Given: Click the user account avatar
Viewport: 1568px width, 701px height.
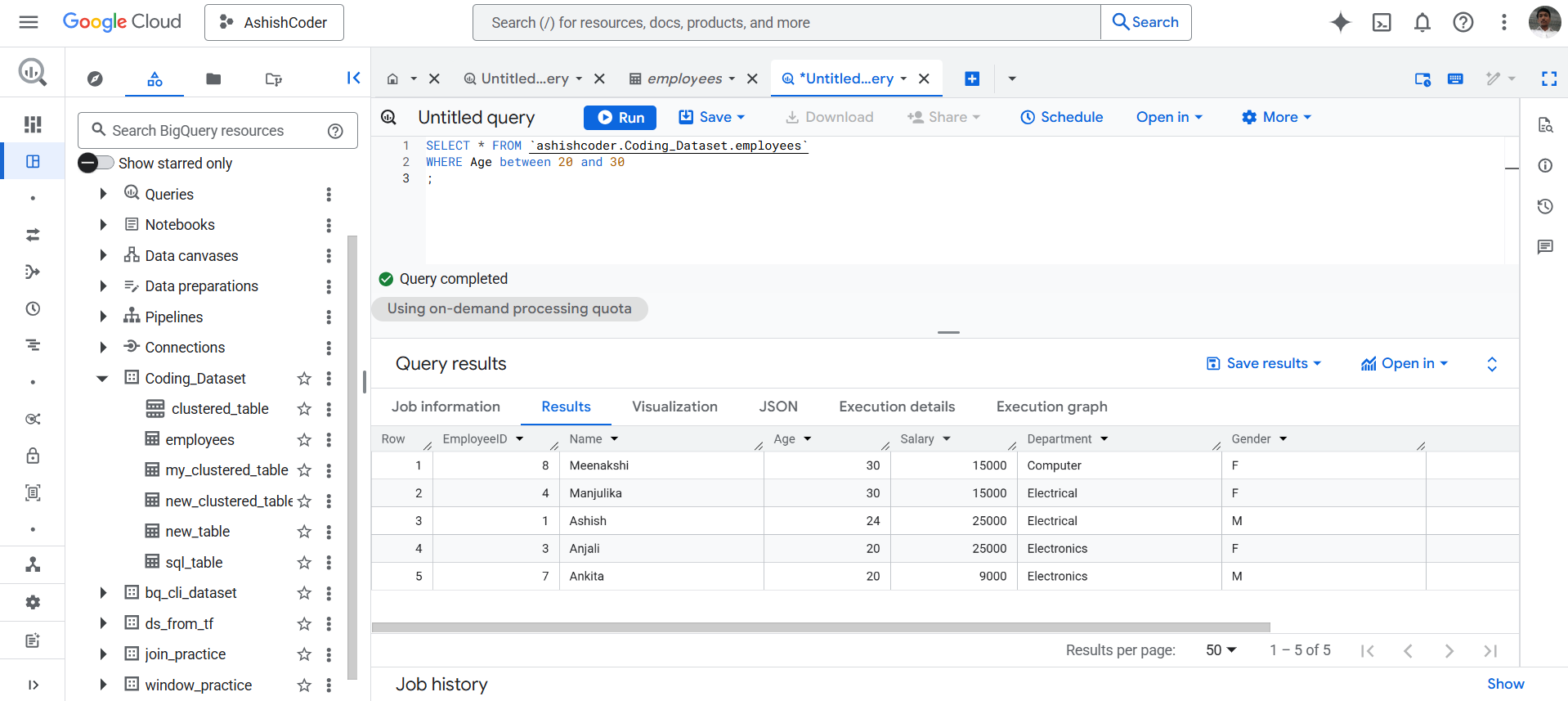Looking at the screenshot, I should coord(1544,22).
